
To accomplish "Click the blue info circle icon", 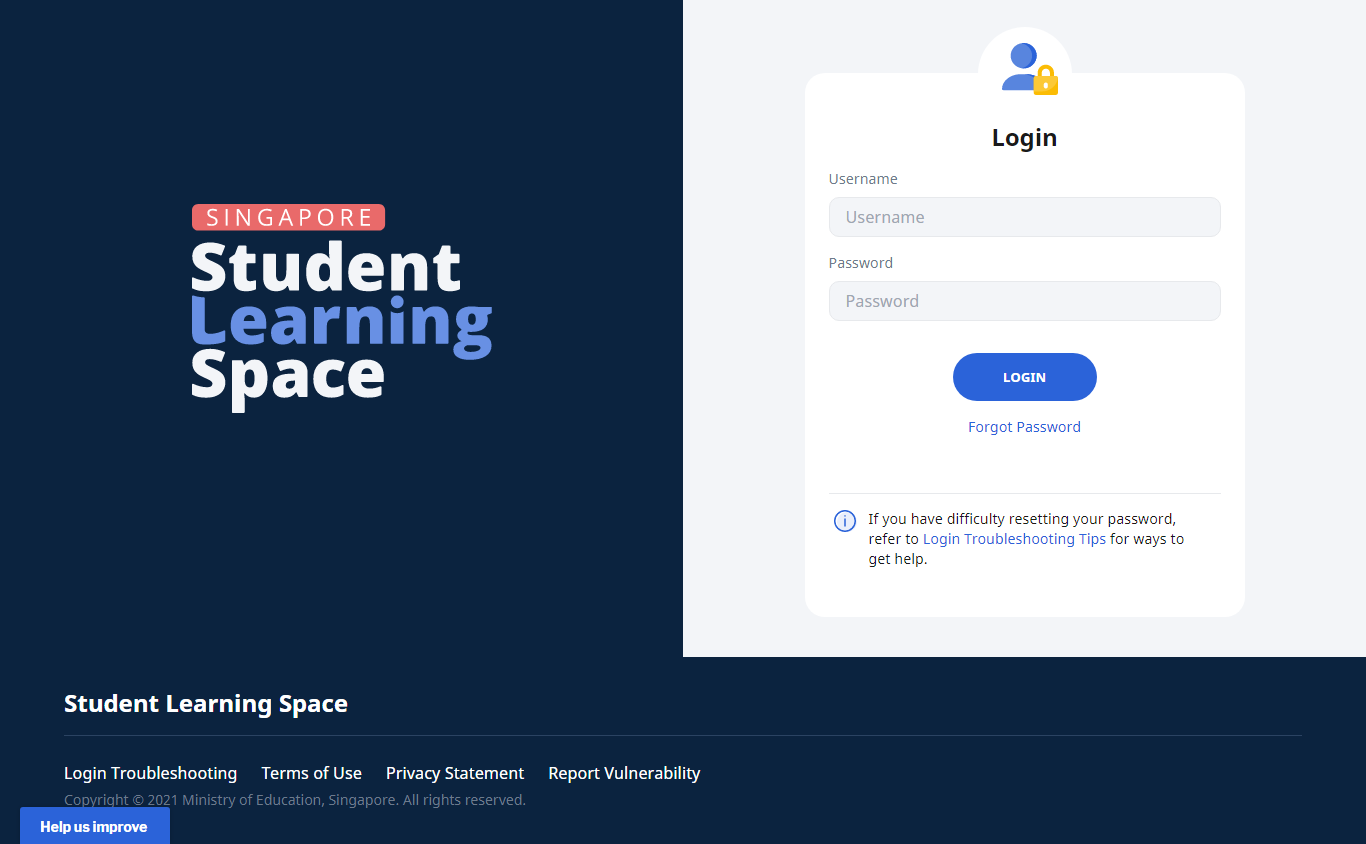I will click(845, 521).
